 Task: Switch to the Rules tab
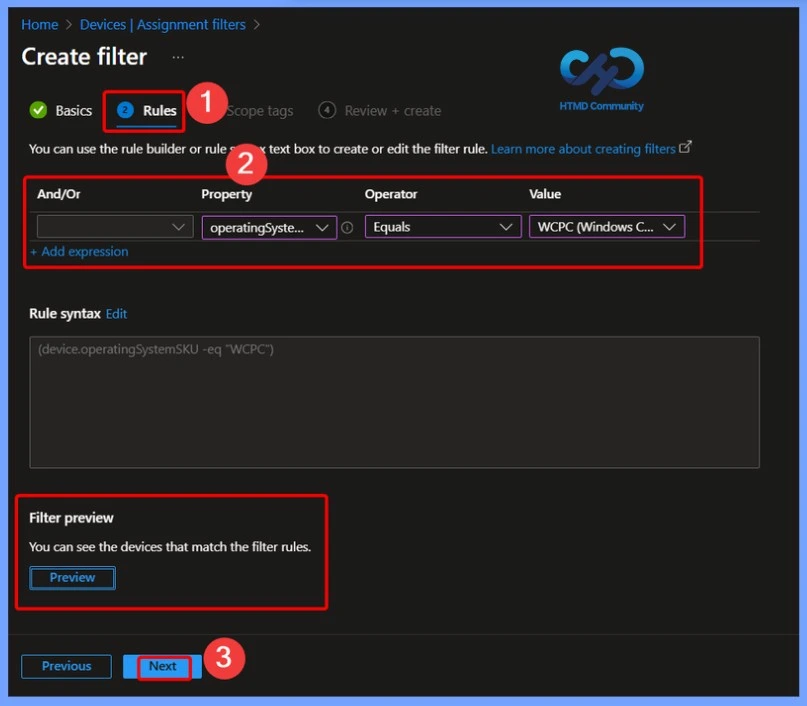(159, 111)
